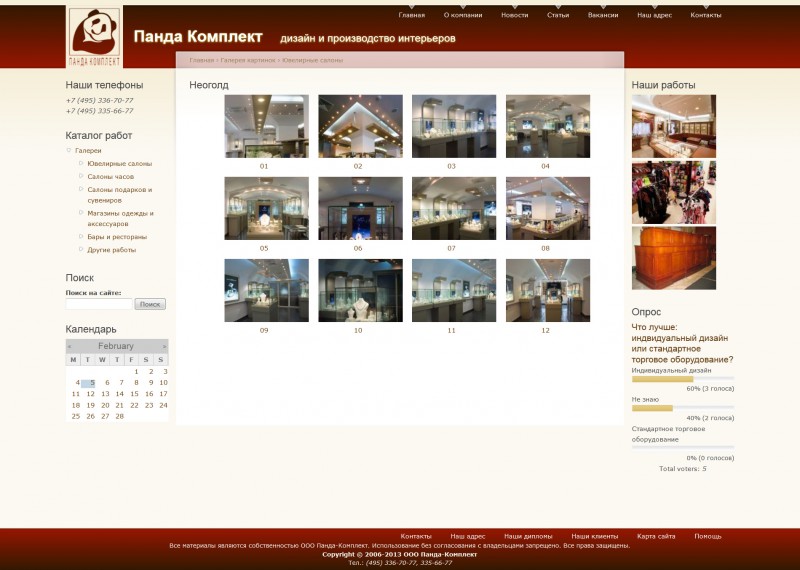The height and width of the screenshot is (570, 800).
Task: Select day 28 in calendar
Action: 119,416
